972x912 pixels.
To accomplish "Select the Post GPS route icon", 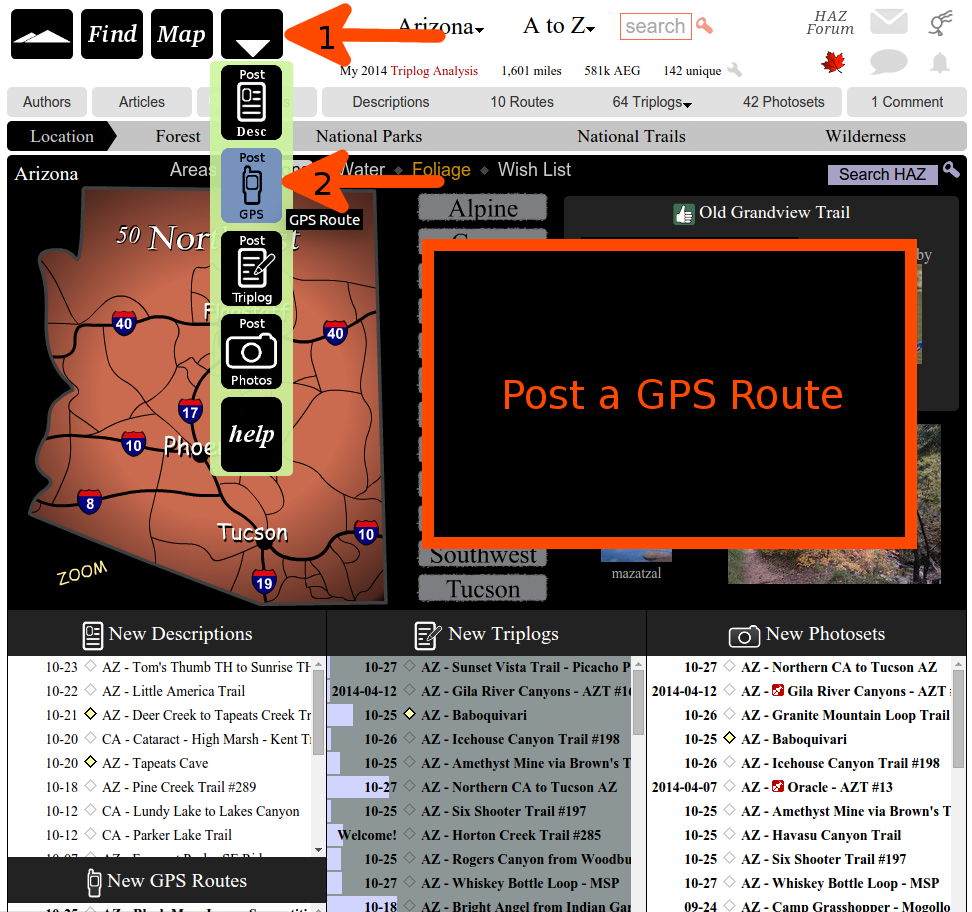I will 252,185.
